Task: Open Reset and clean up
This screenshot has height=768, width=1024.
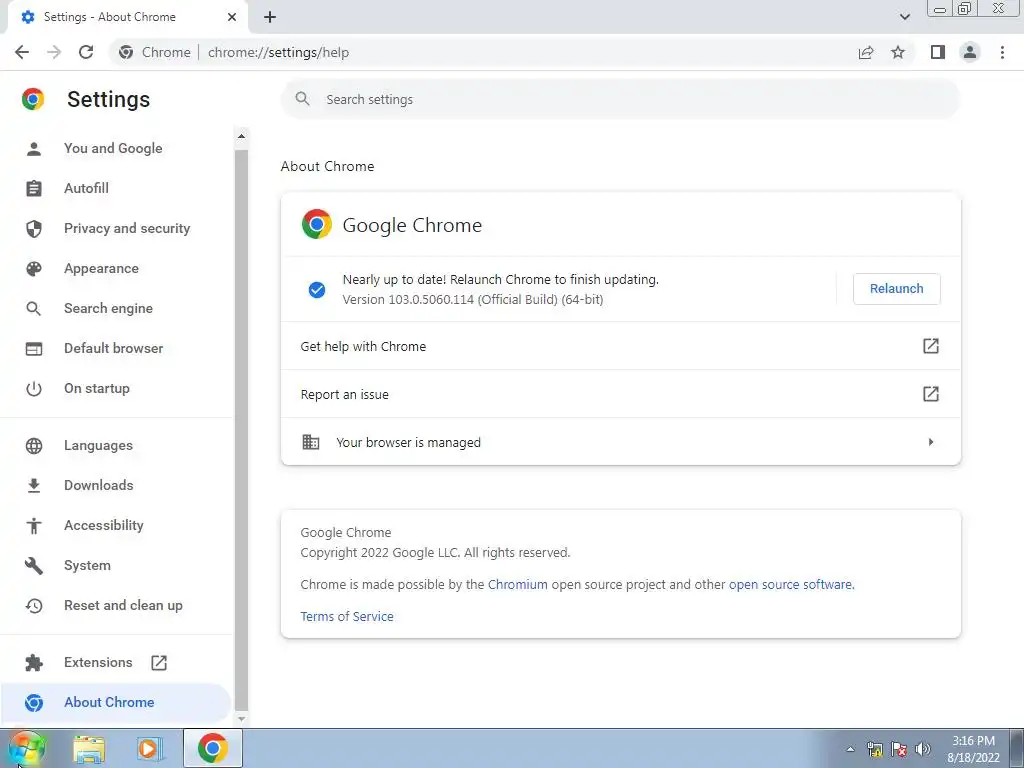Action: point(123,605)
